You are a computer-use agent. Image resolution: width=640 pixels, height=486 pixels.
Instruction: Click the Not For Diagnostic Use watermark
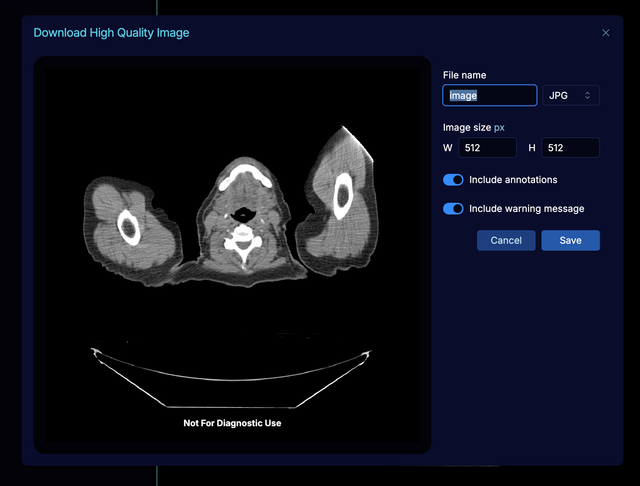click(x=232, y=423)
